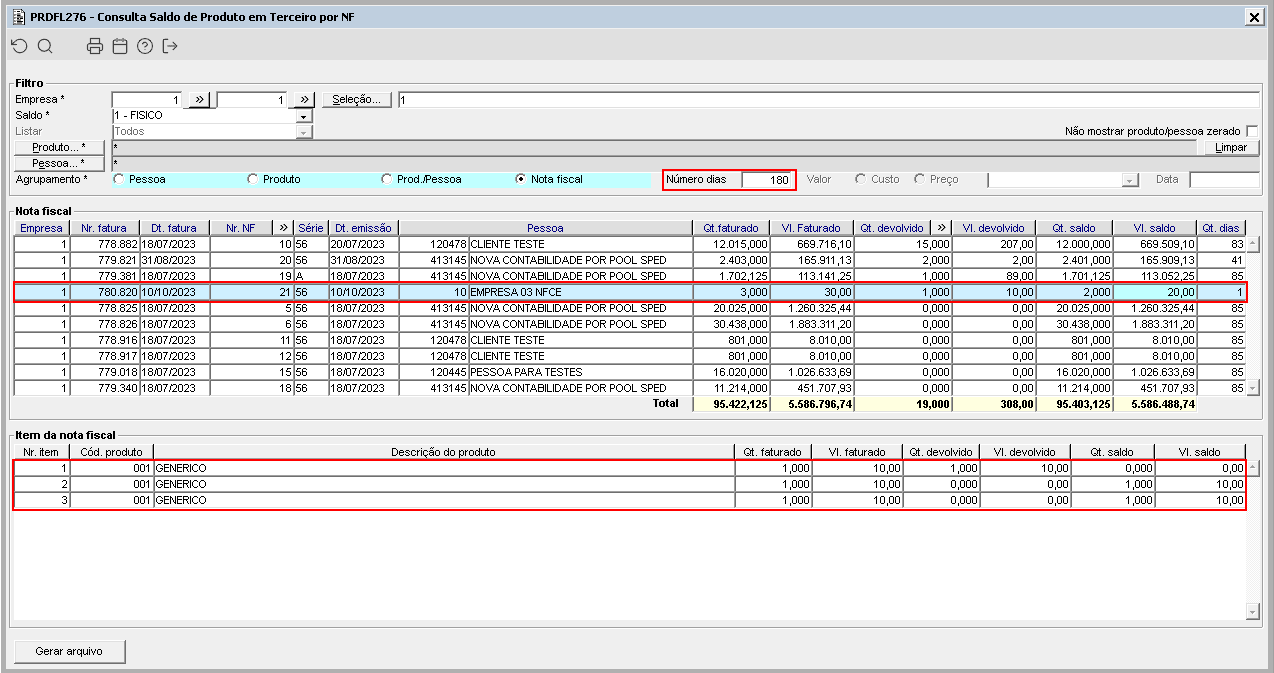Screen dimensions: 1274x673
Task: Click the refresh/undo arrow toolbar icon
Action: [x=19, y=46]
